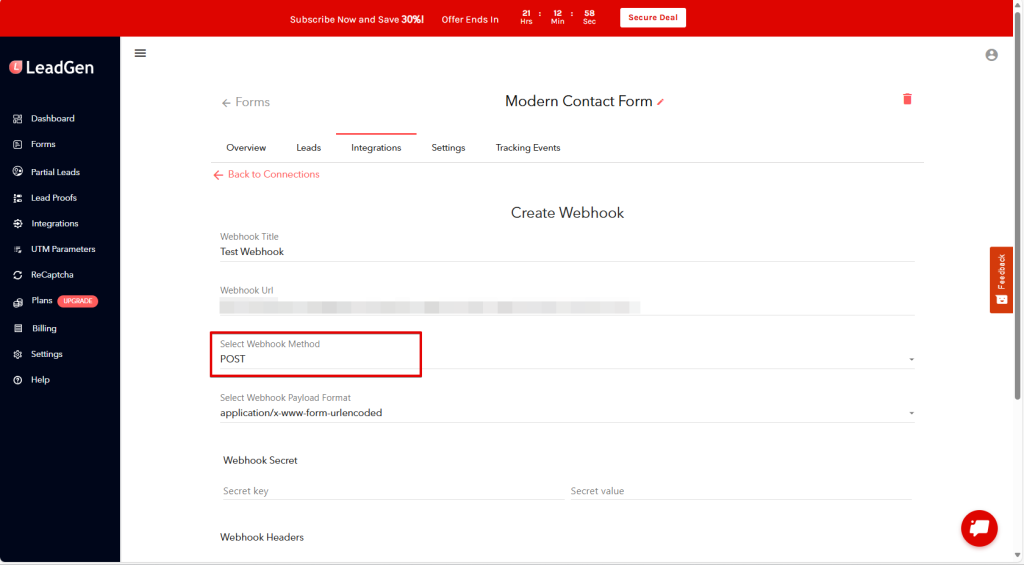Click the Secure Deal button
The height and width of the screenshot is (565, 1024).
pos(653,18)
